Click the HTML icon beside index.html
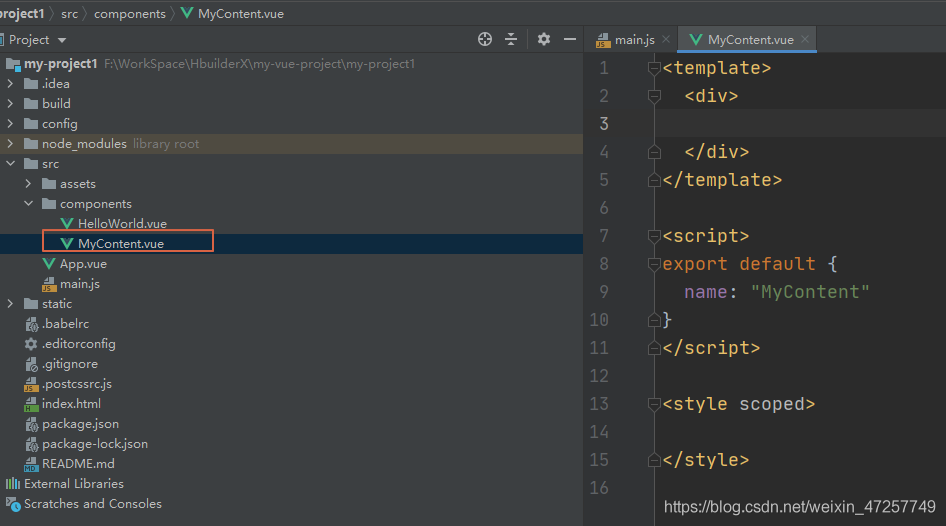The image size is (946, 526). coord(31,404)
